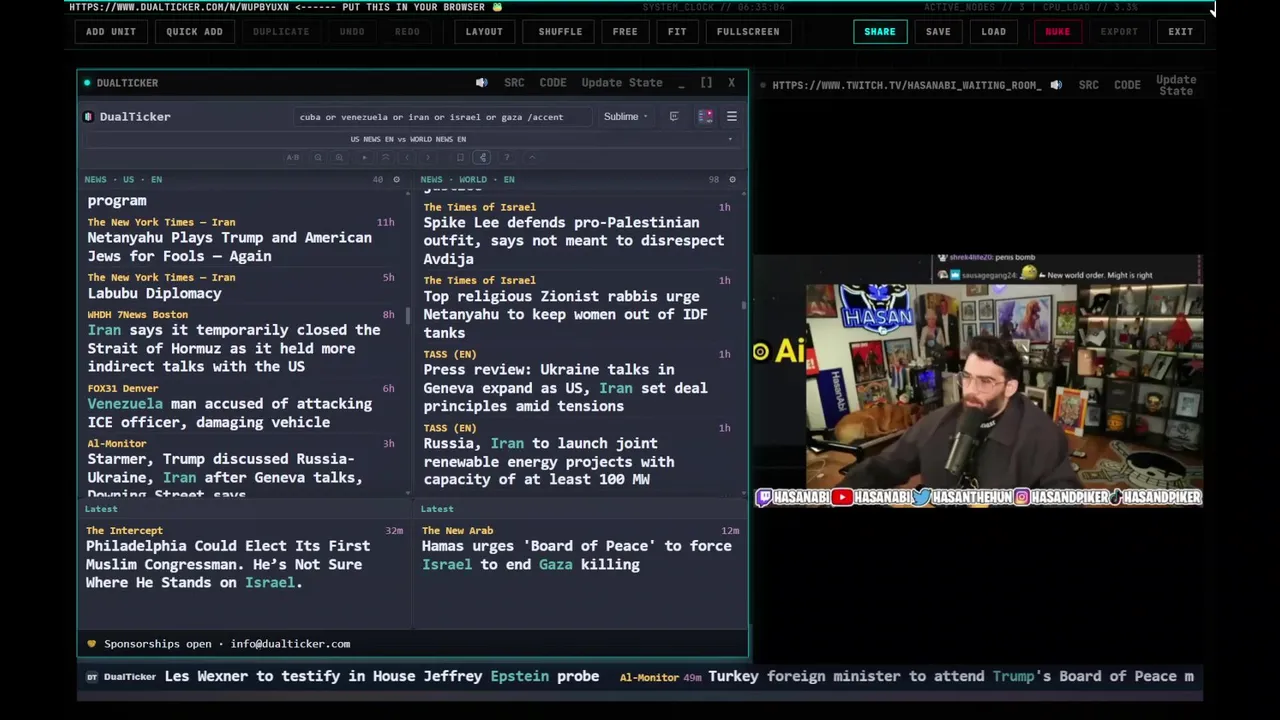This screenshot has width=1280, height=720.
Task: Open 'Netanyahu Plays Trump and American Jews' headline
Action: click(229, 247)
